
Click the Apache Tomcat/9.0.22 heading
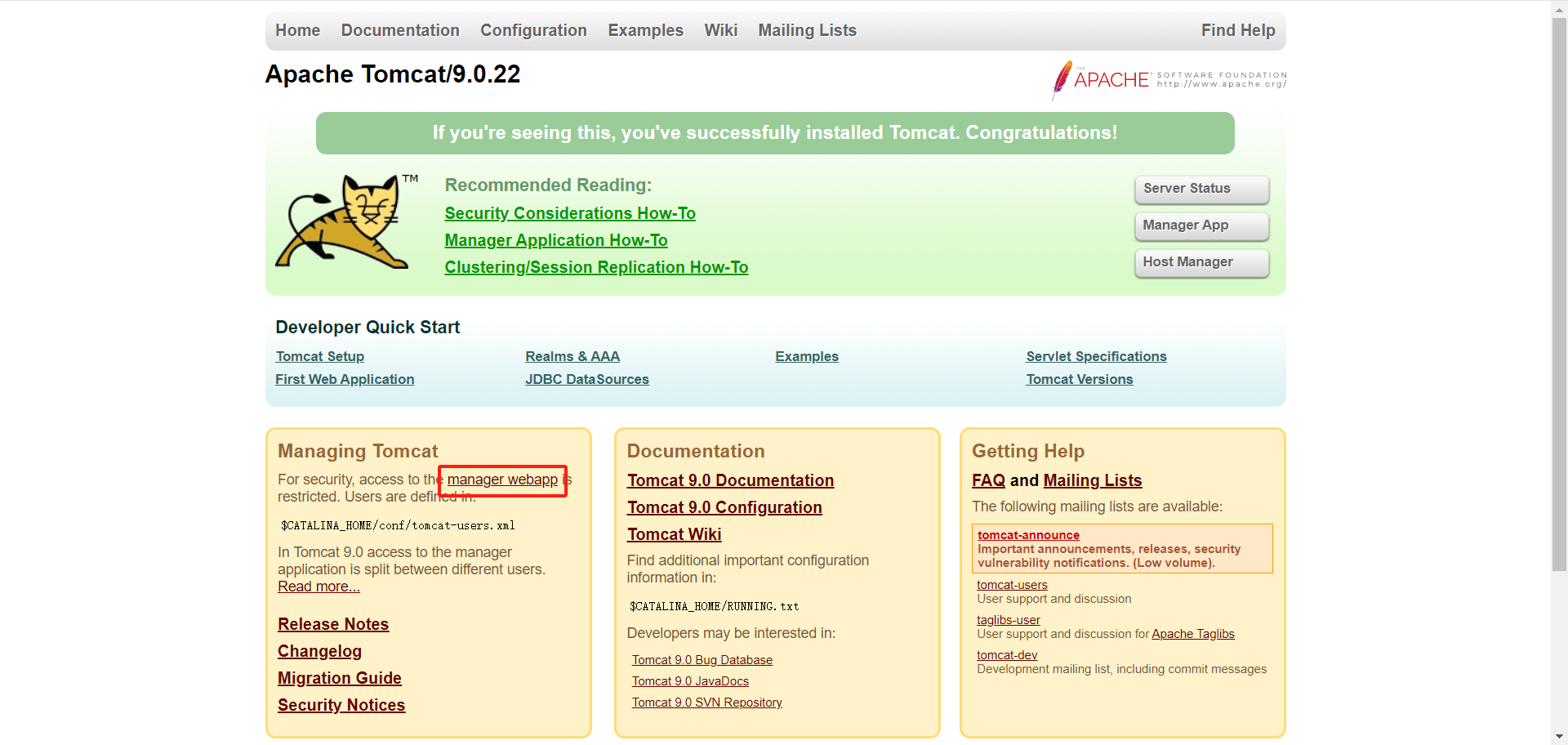(393, 74)
